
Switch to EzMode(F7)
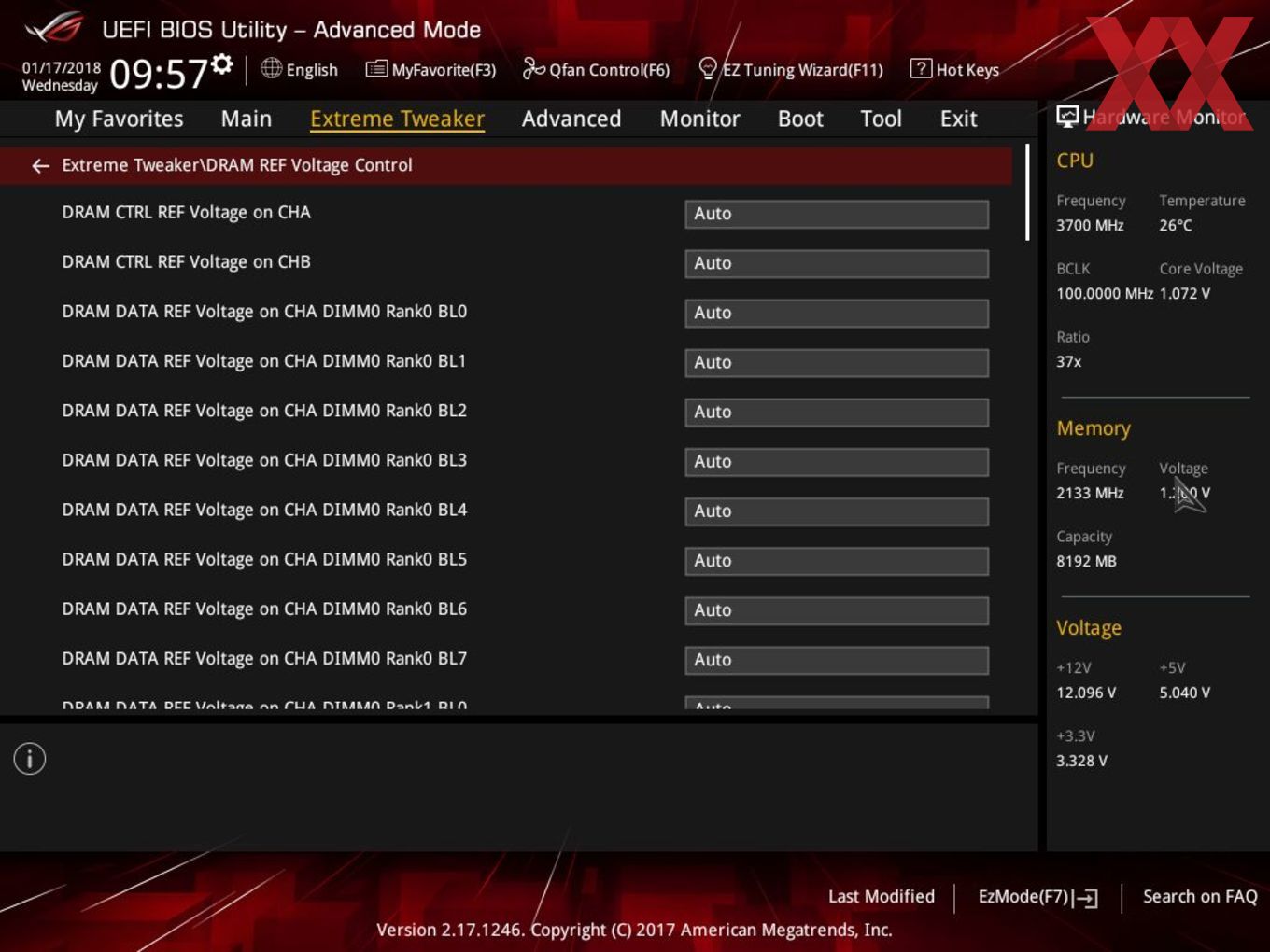point(1037,897)
